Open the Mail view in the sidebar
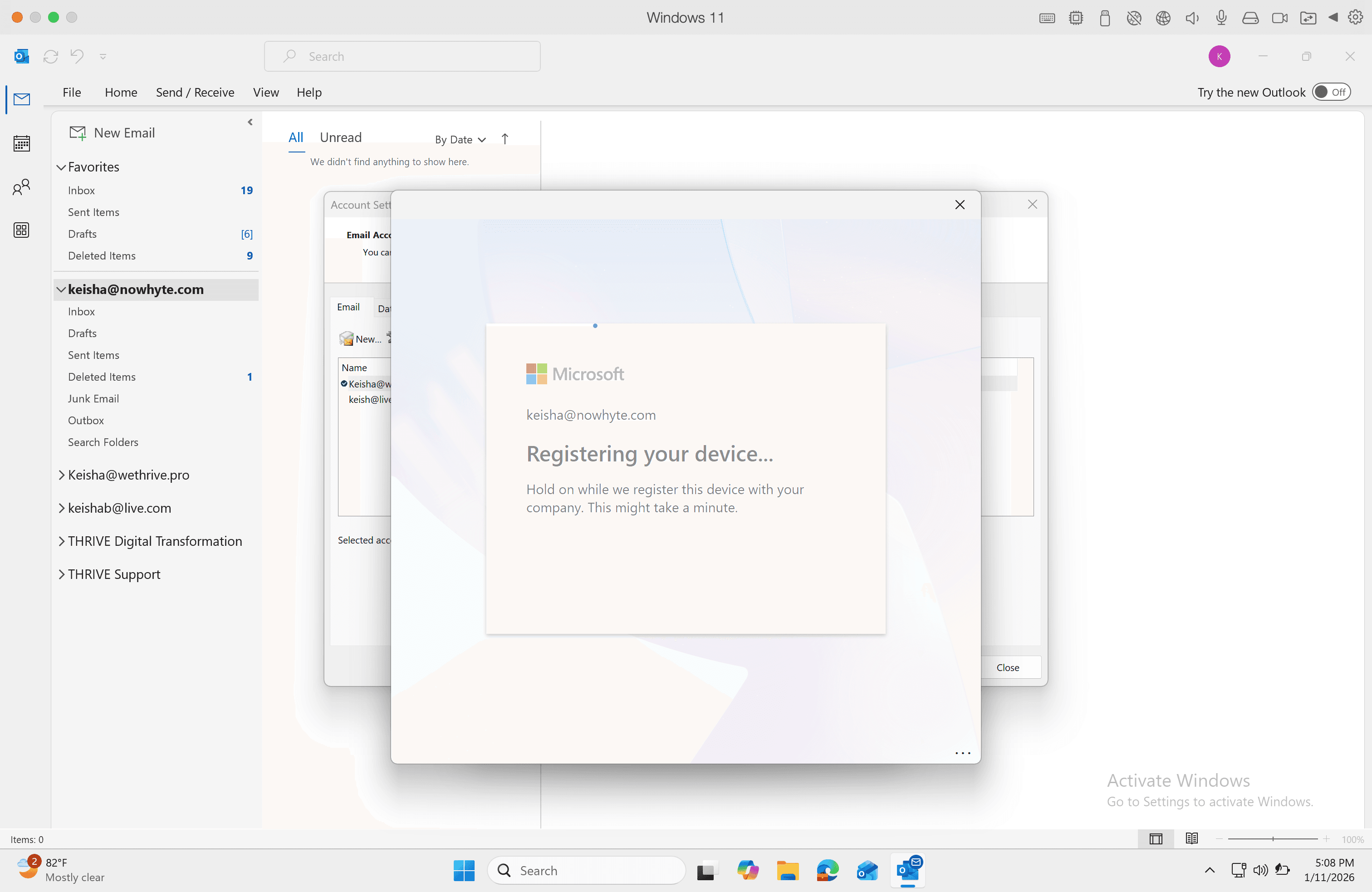Viewport: 1372px width, 892px height. (21, 99)
